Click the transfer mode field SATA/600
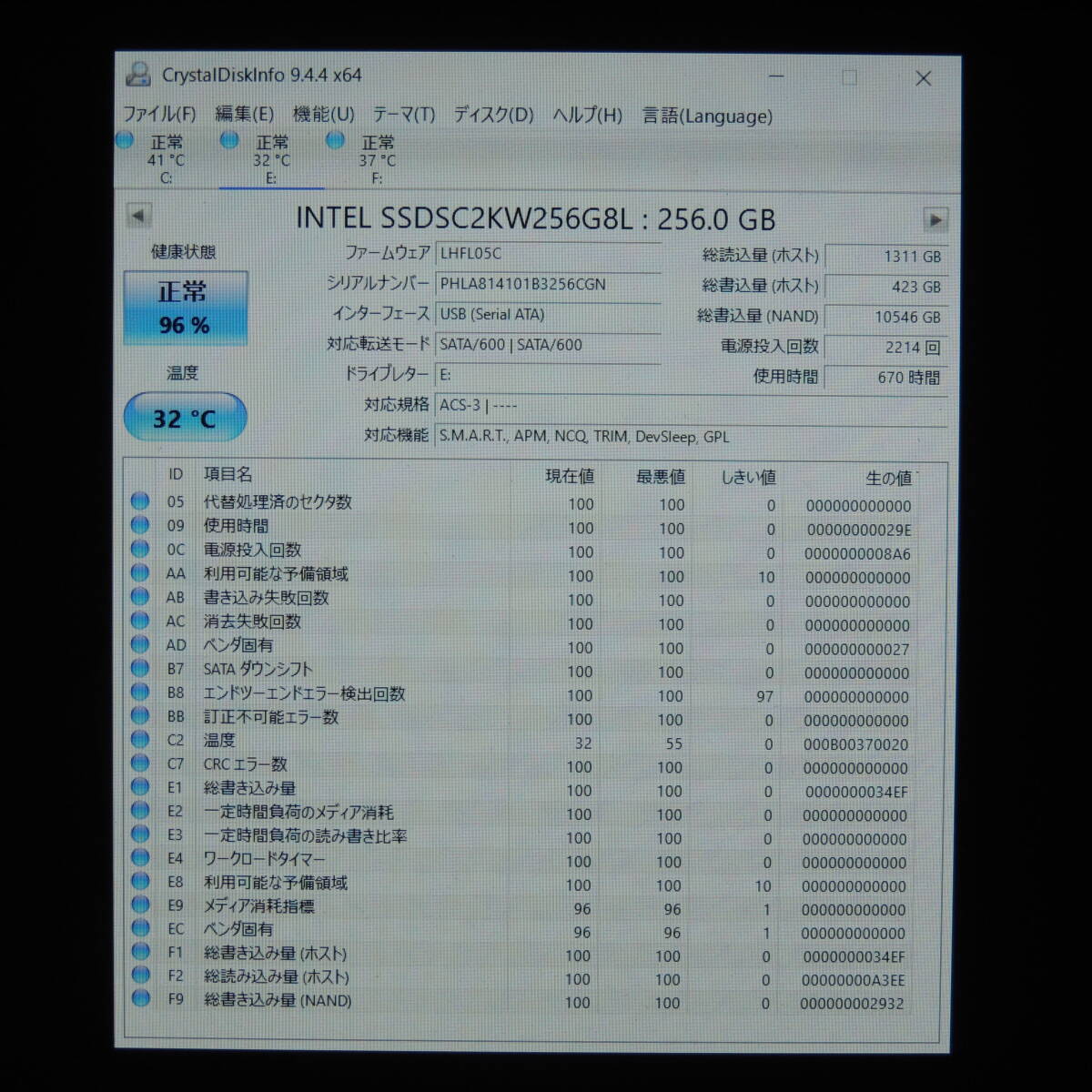This screenshot has width=1092, height=1092. [549, 345]
